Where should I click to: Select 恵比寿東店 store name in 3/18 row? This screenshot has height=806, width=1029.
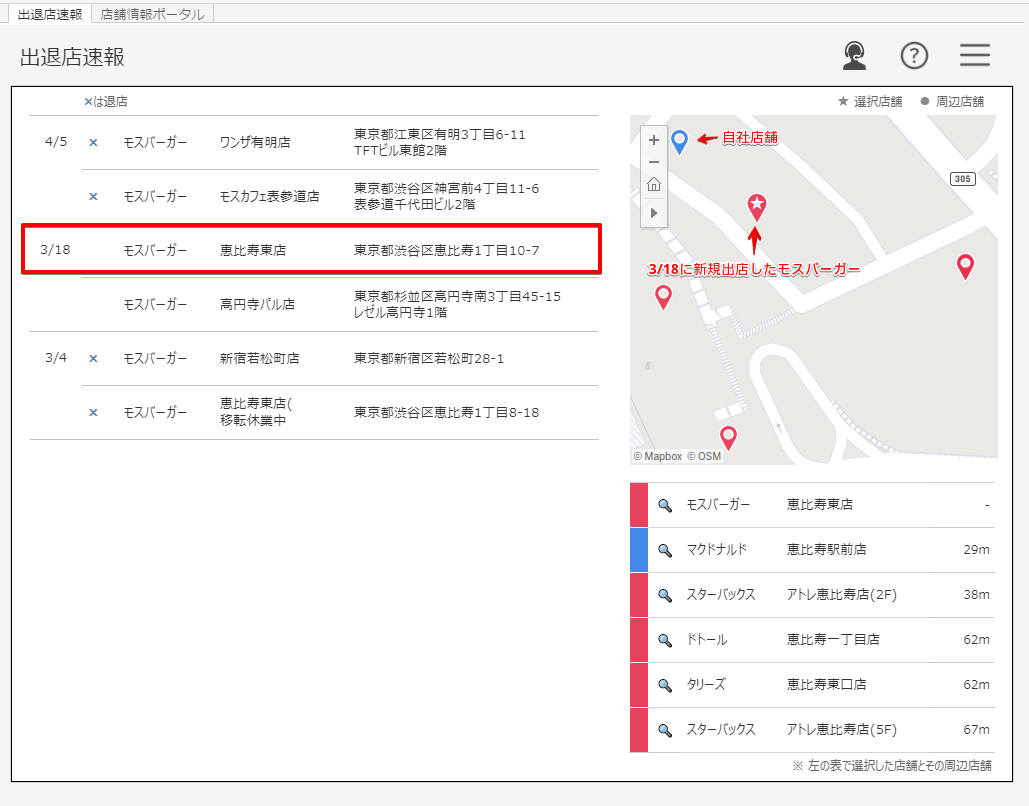pyautogui.click(x=253, y=250)
